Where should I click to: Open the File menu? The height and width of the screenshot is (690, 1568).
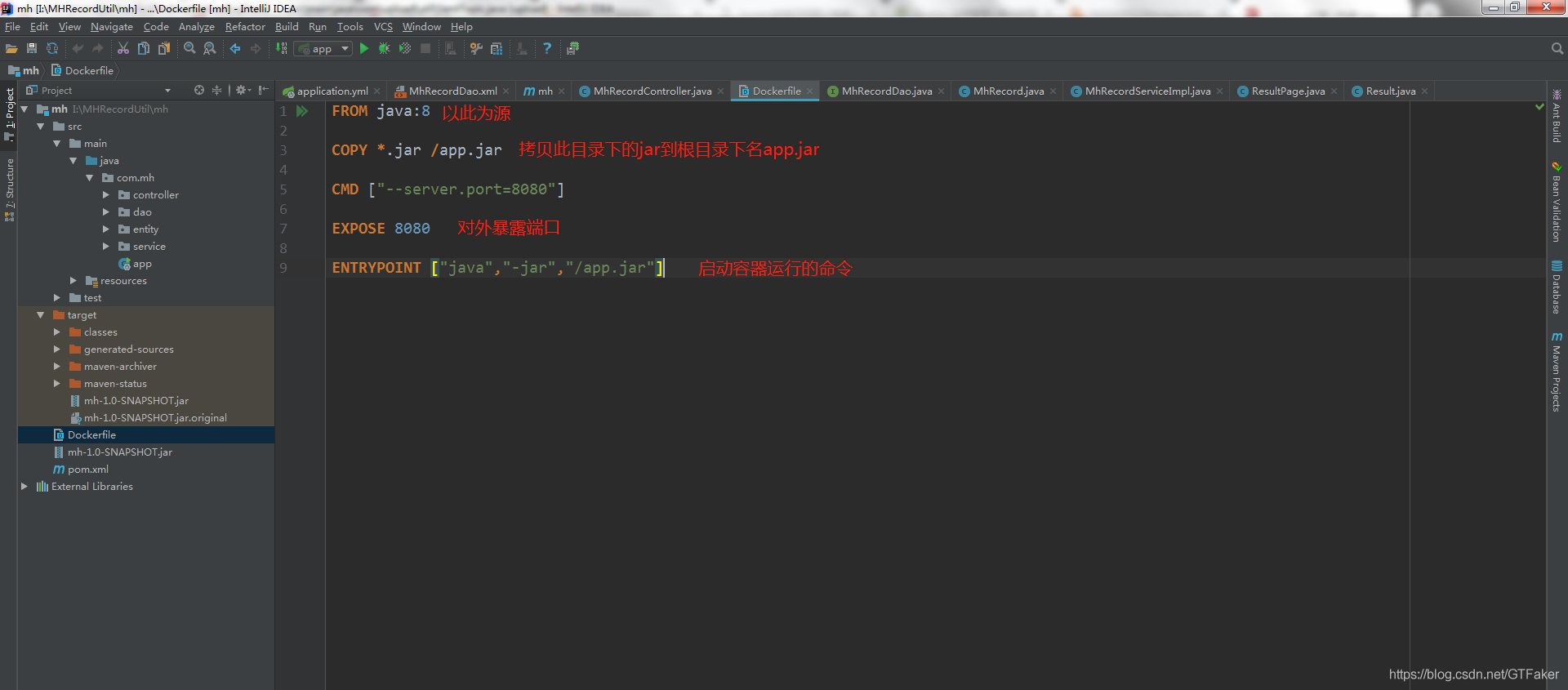coord(12,27)
